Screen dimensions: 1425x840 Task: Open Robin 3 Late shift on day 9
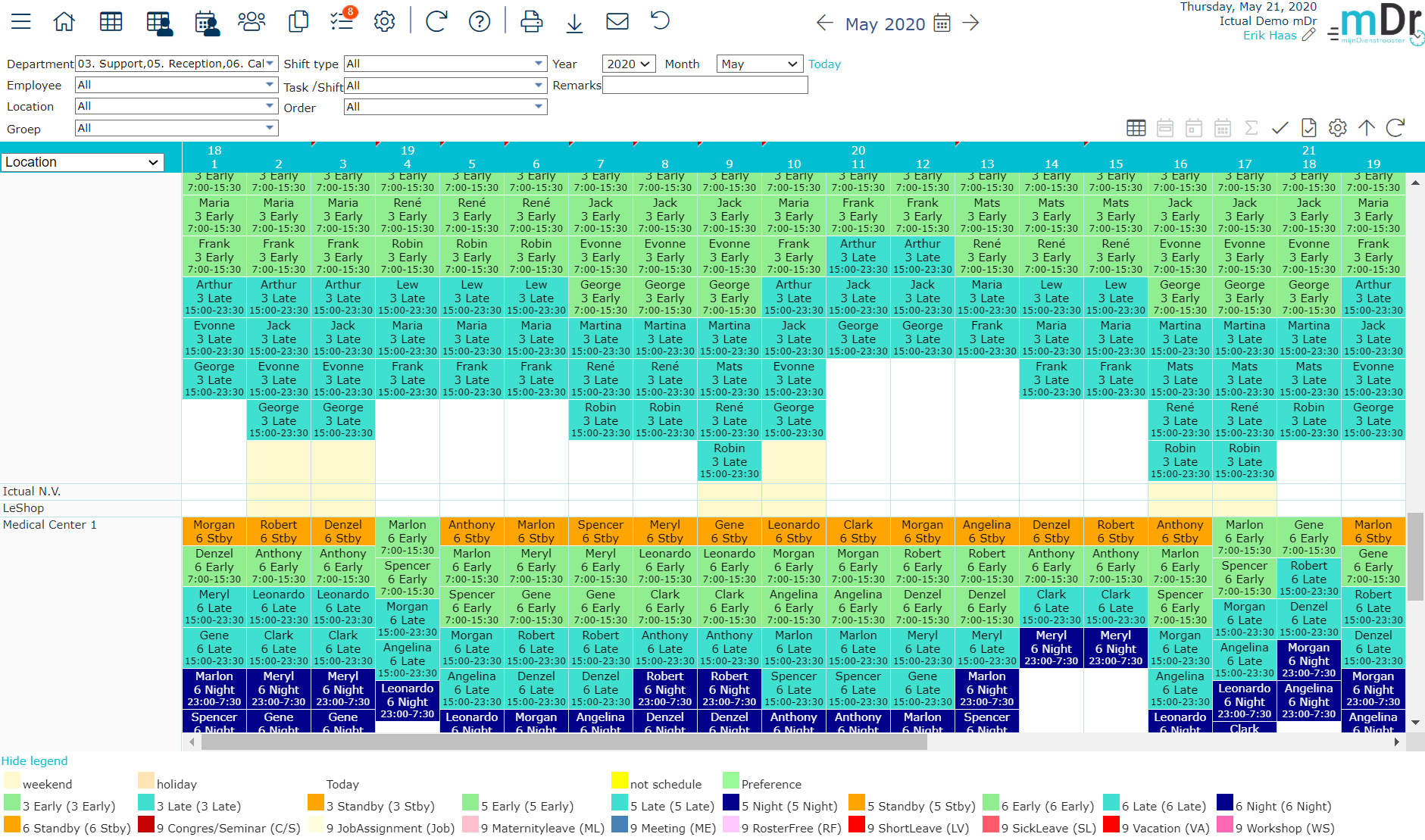pyautogui.click(x=730, y=461)
